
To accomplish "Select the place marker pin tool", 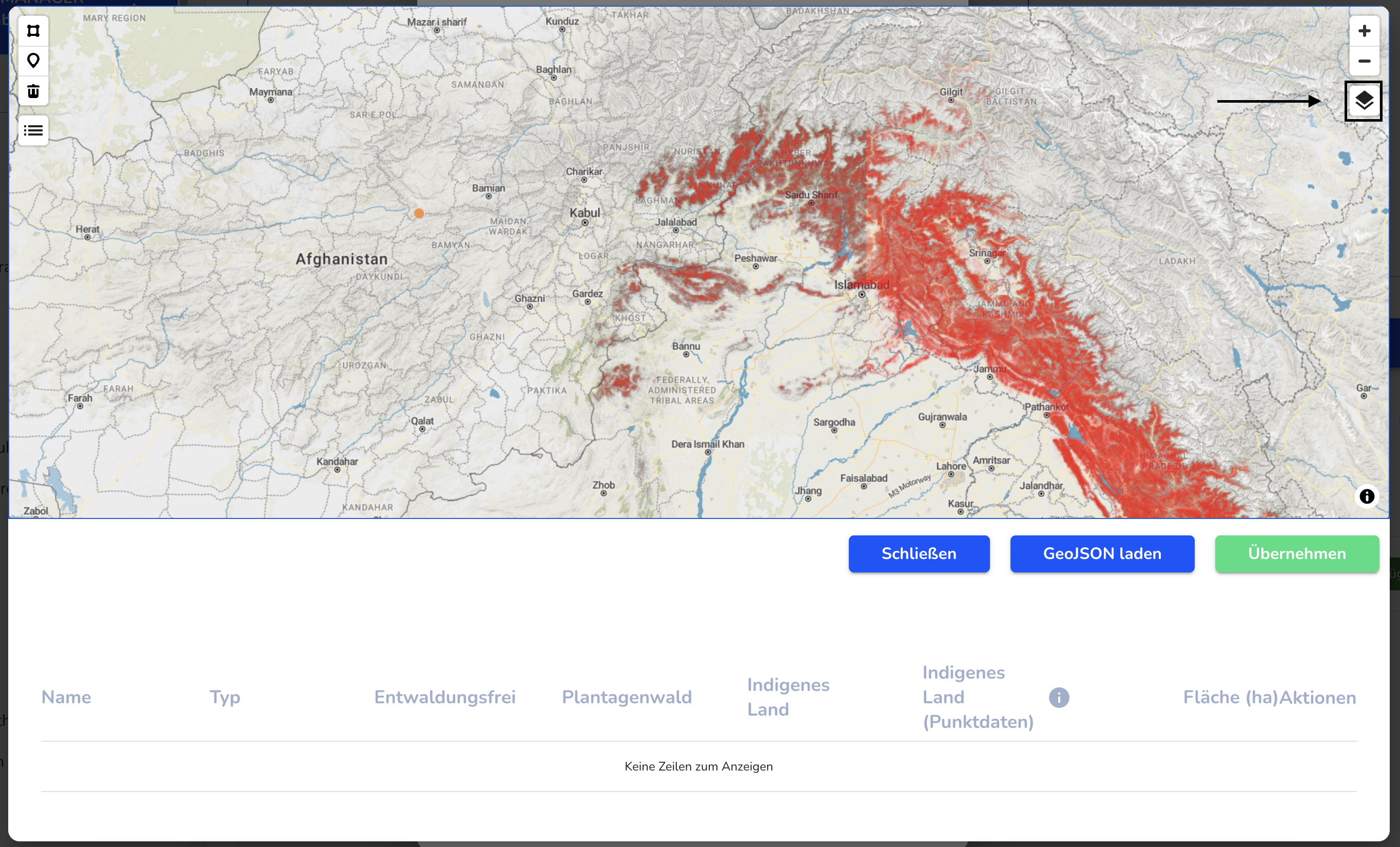I will (x=33, y=61).
